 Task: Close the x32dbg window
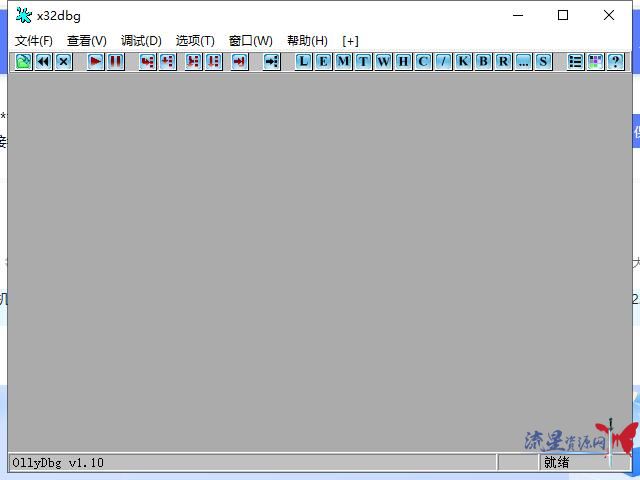pos(609,16)
